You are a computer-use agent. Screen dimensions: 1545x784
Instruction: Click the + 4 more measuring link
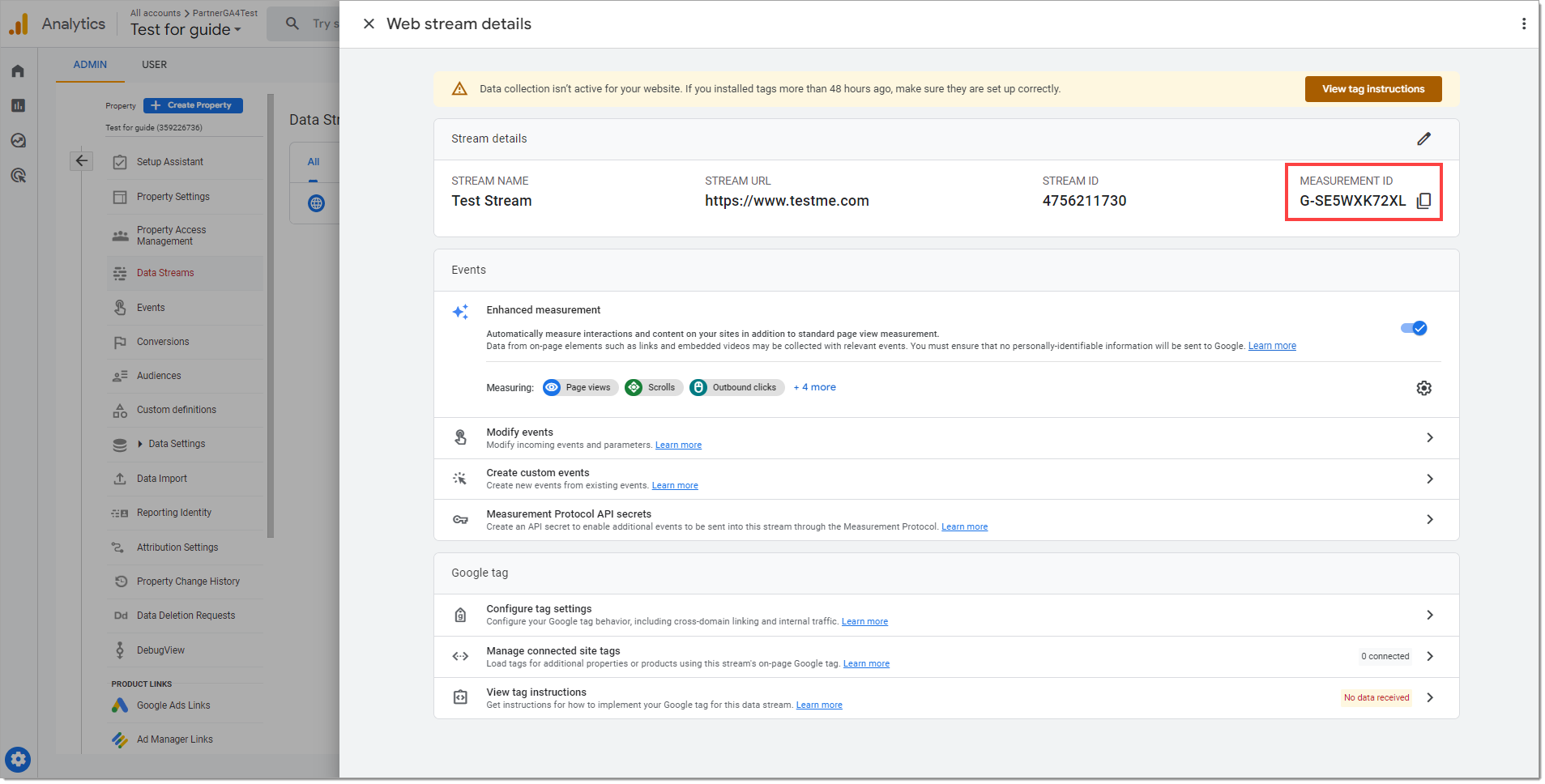point(814,387)
